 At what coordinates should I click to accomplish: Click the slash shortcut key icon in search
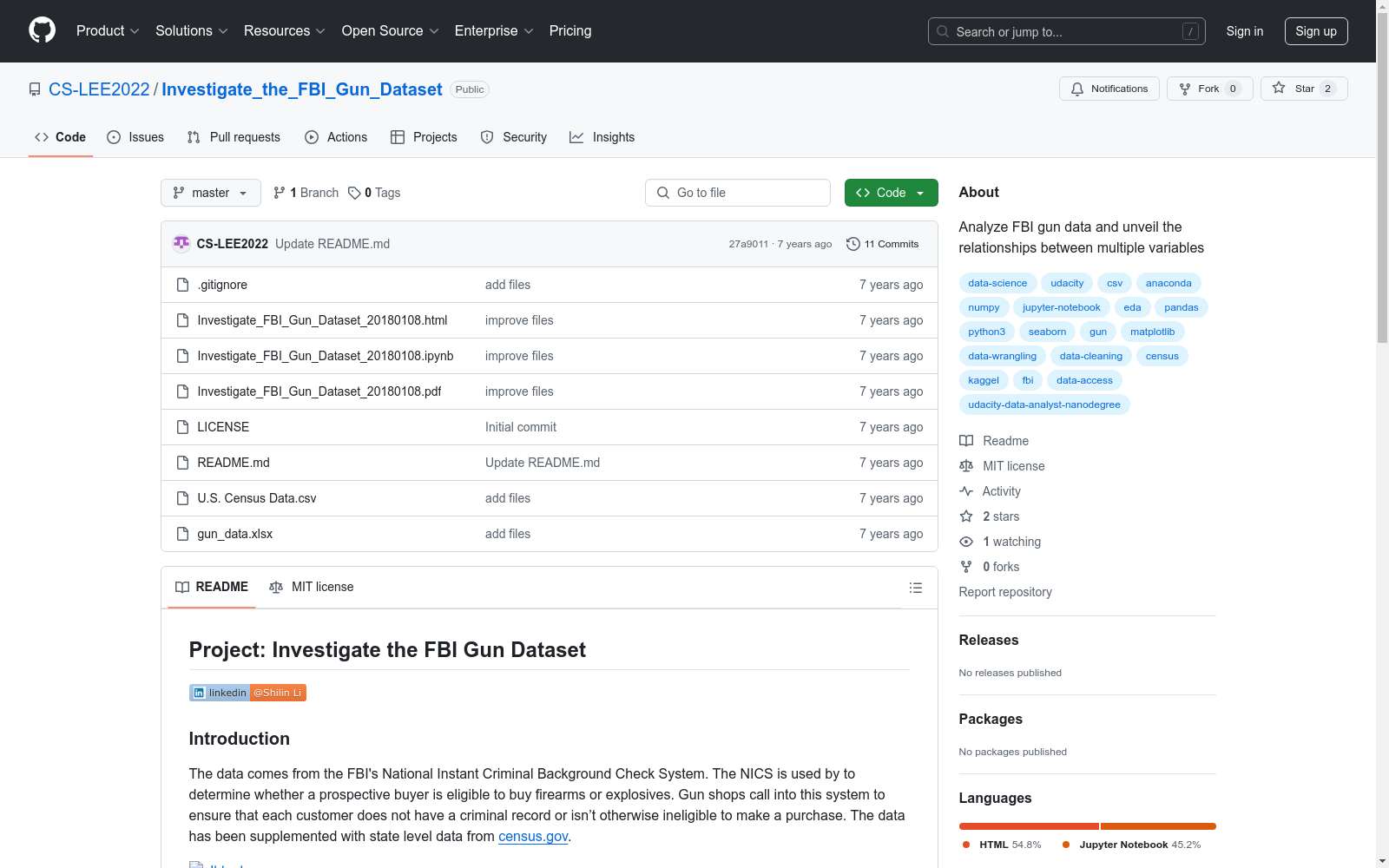pos(1190,31)
